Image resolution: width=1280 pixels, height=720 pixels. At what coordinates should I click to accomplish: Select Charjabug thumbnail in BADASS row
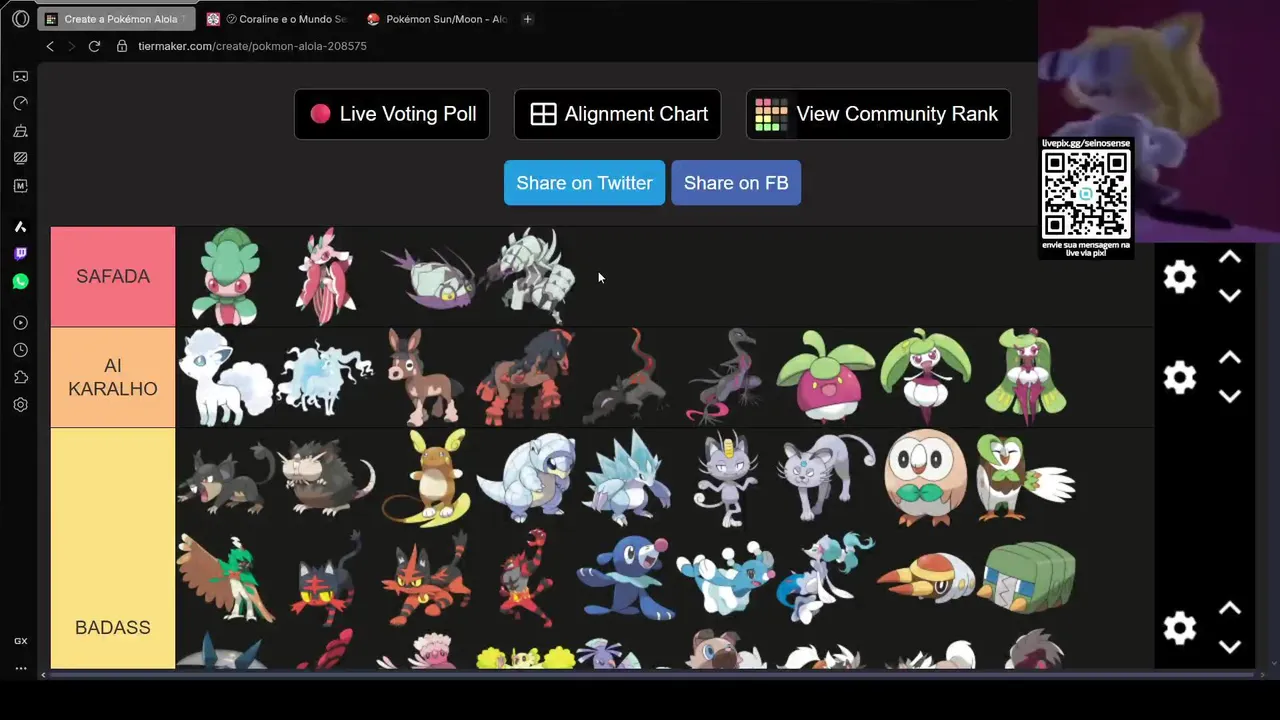[1028, 577]
